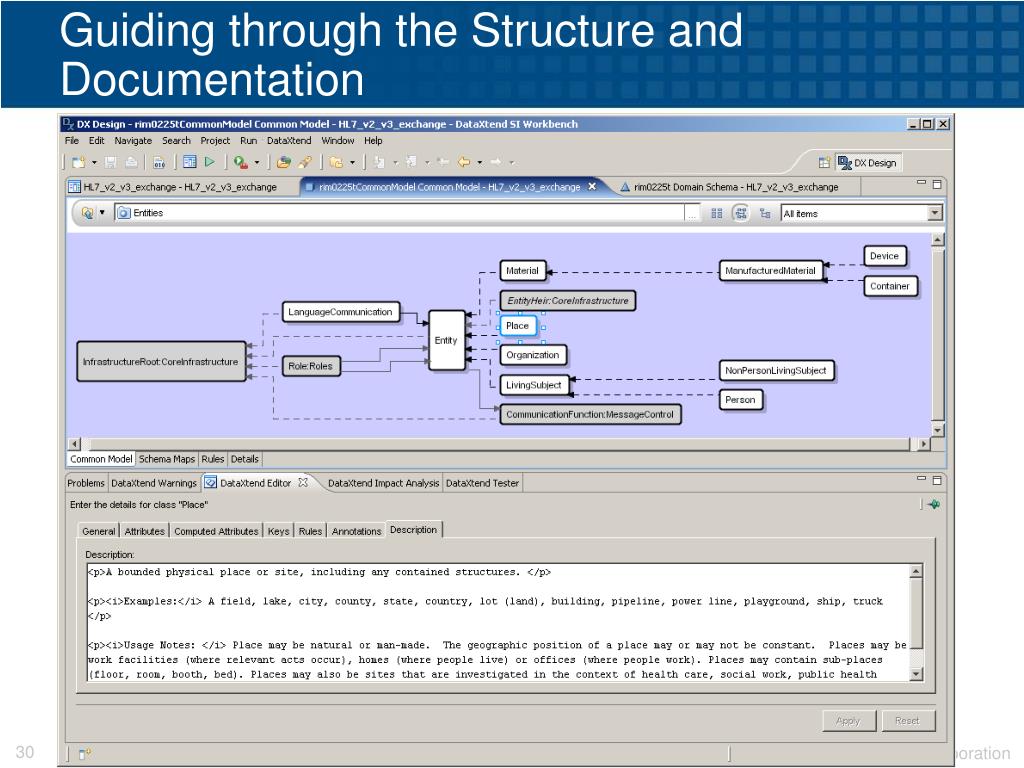Open the Project menu
Viewport: 1024px width, 768px height.
pyautogui.click(x=215, y=140)
